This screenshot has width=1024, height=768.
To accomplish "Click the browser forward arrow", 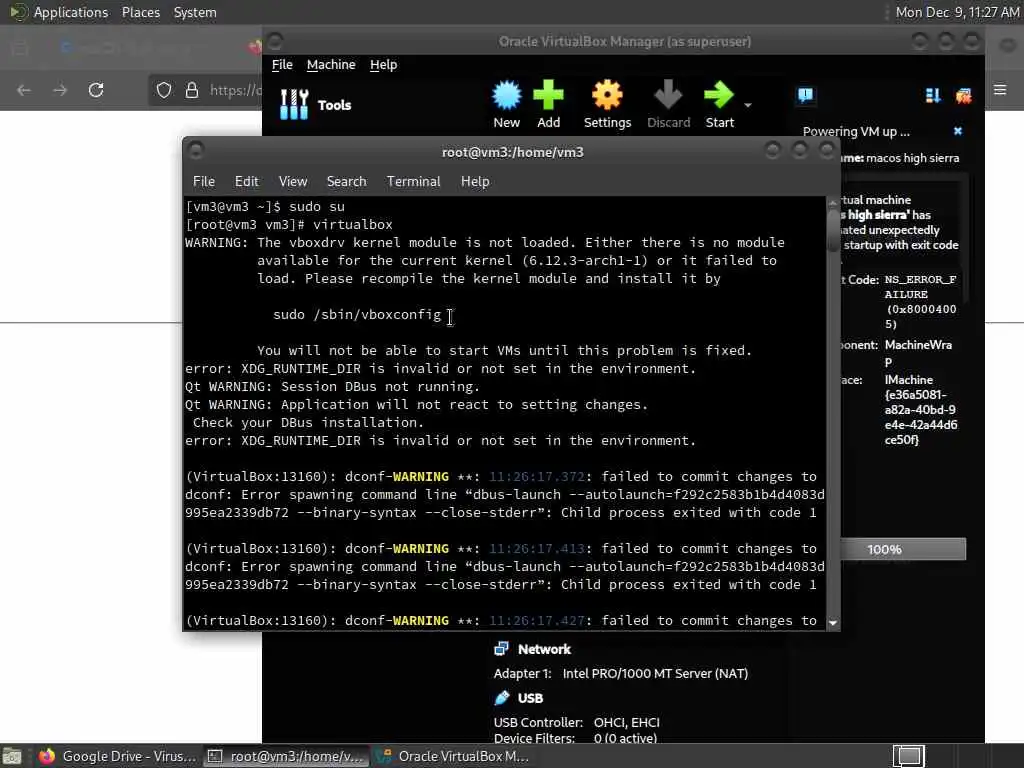I will click(60, 90).
